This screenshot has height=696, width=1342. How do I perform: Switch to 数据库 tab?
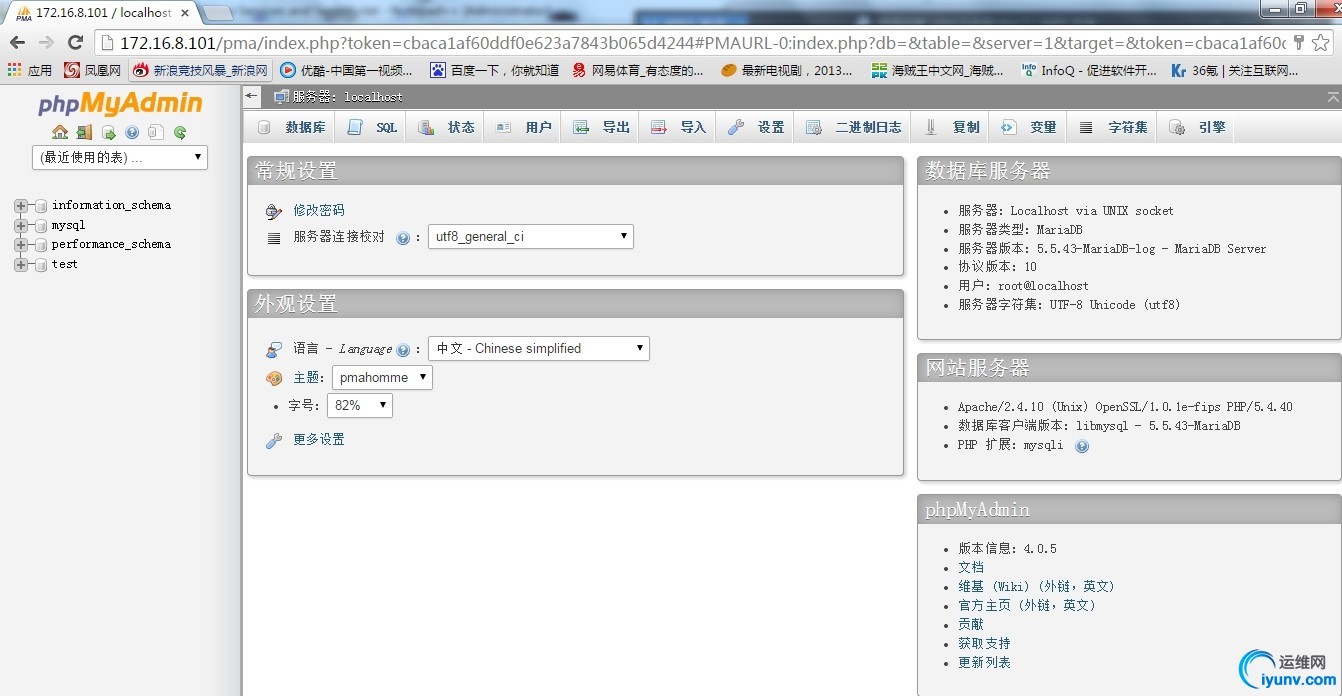(x=291, y=127)
